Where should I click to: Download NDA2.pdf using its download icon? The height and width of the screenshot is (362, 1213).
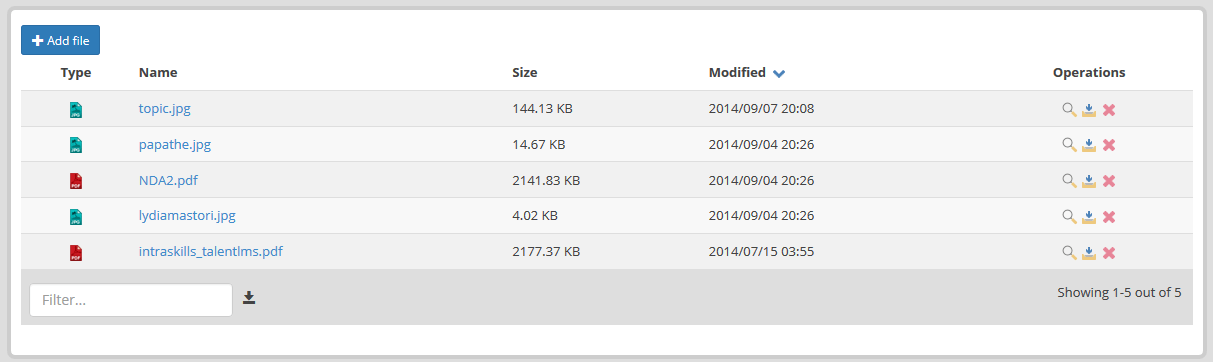point(1089,181)
